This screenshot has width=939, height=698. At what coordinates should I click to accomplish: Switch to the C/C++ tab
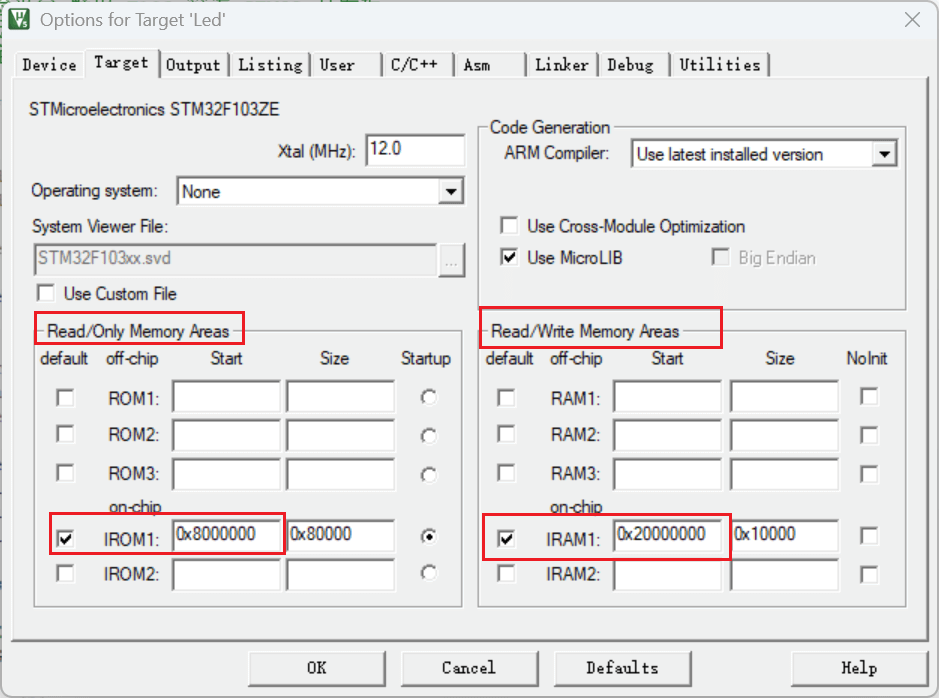[x=413, y=65]
